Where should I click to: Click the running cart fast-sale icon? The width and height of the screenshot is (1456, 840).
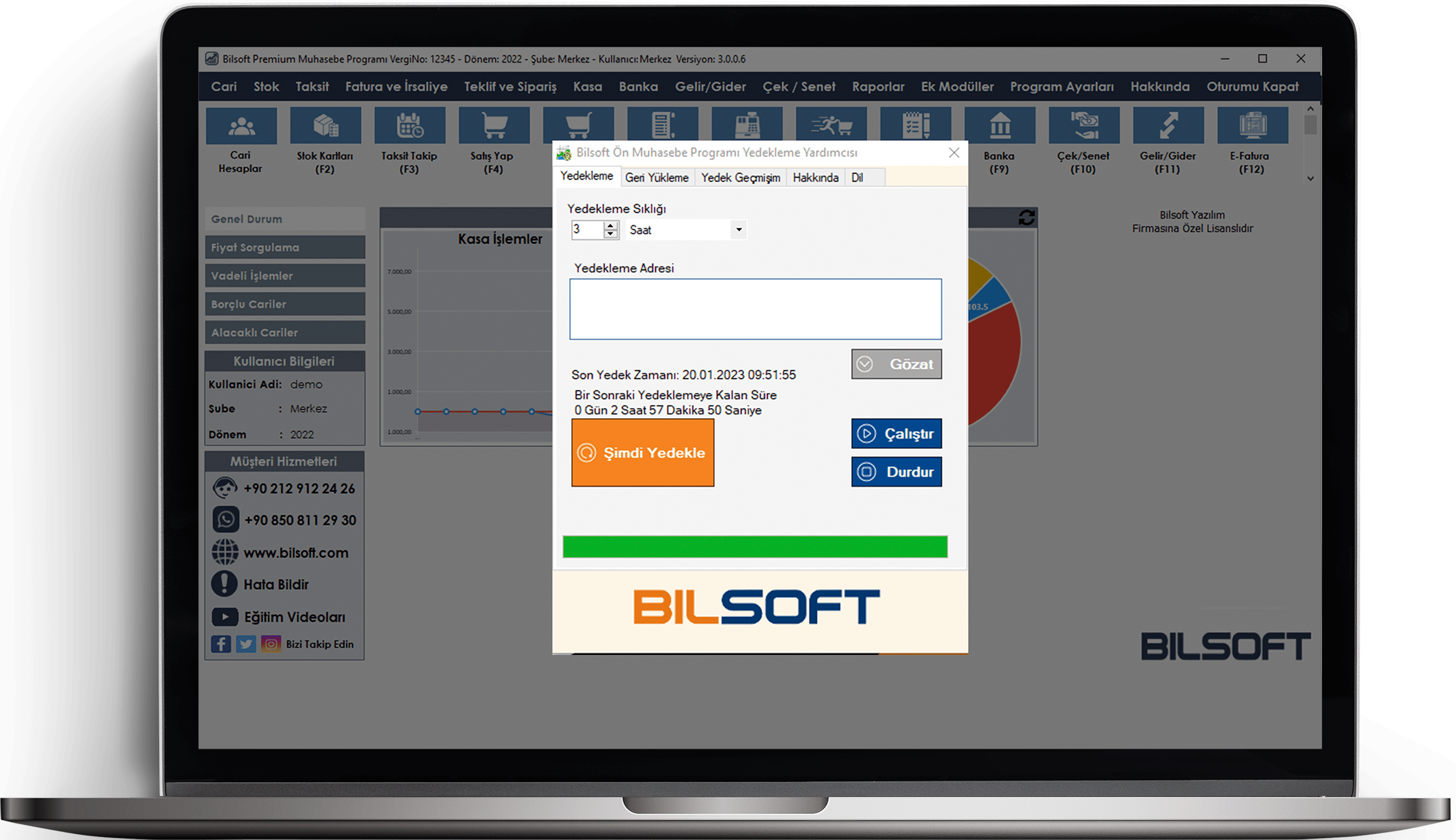[831, 124]
